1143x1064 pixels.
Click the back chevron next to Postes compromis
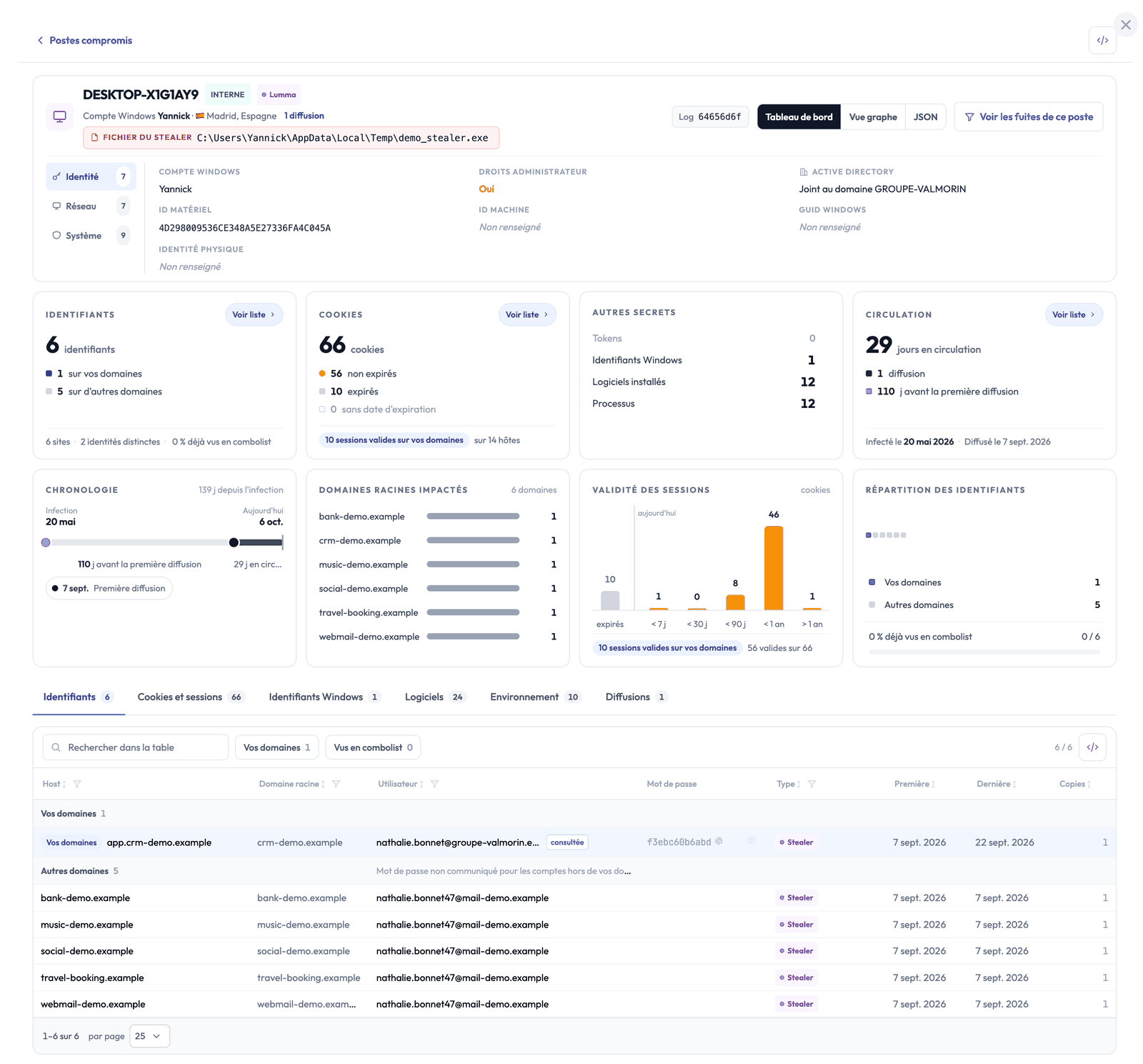(41, 41)
